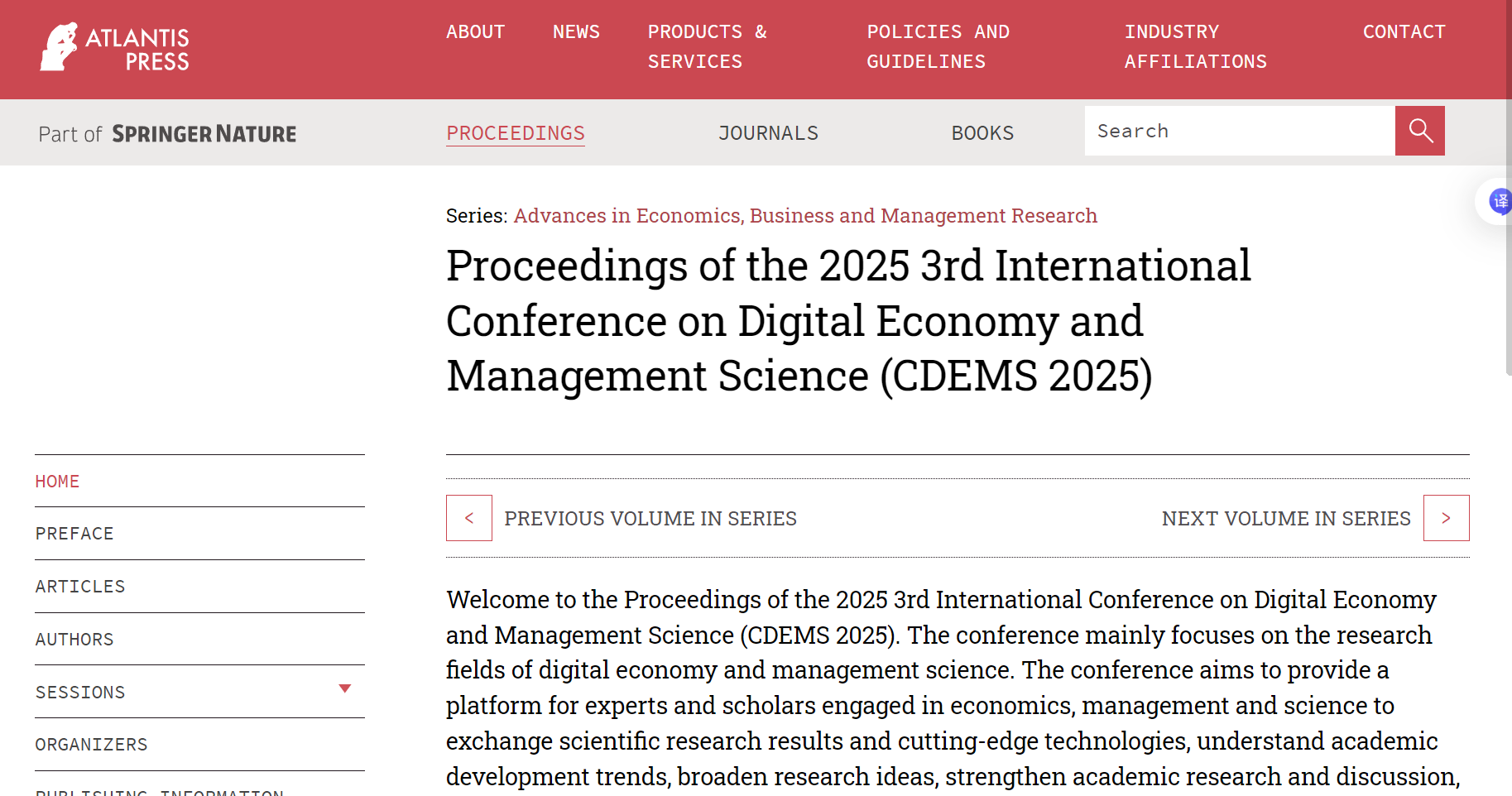
Task: Click the Atlantis Press logo
Action: (x=114, y=47)
